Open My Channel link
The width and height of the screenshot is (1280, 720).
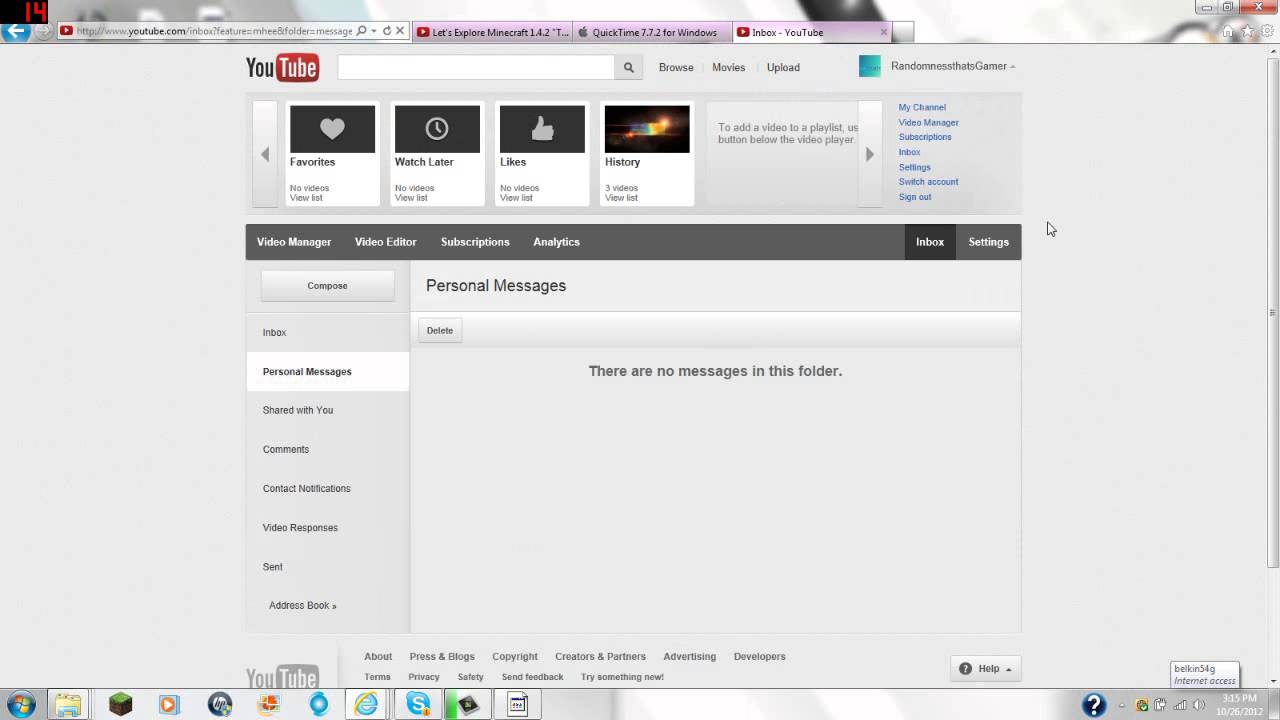922,107
